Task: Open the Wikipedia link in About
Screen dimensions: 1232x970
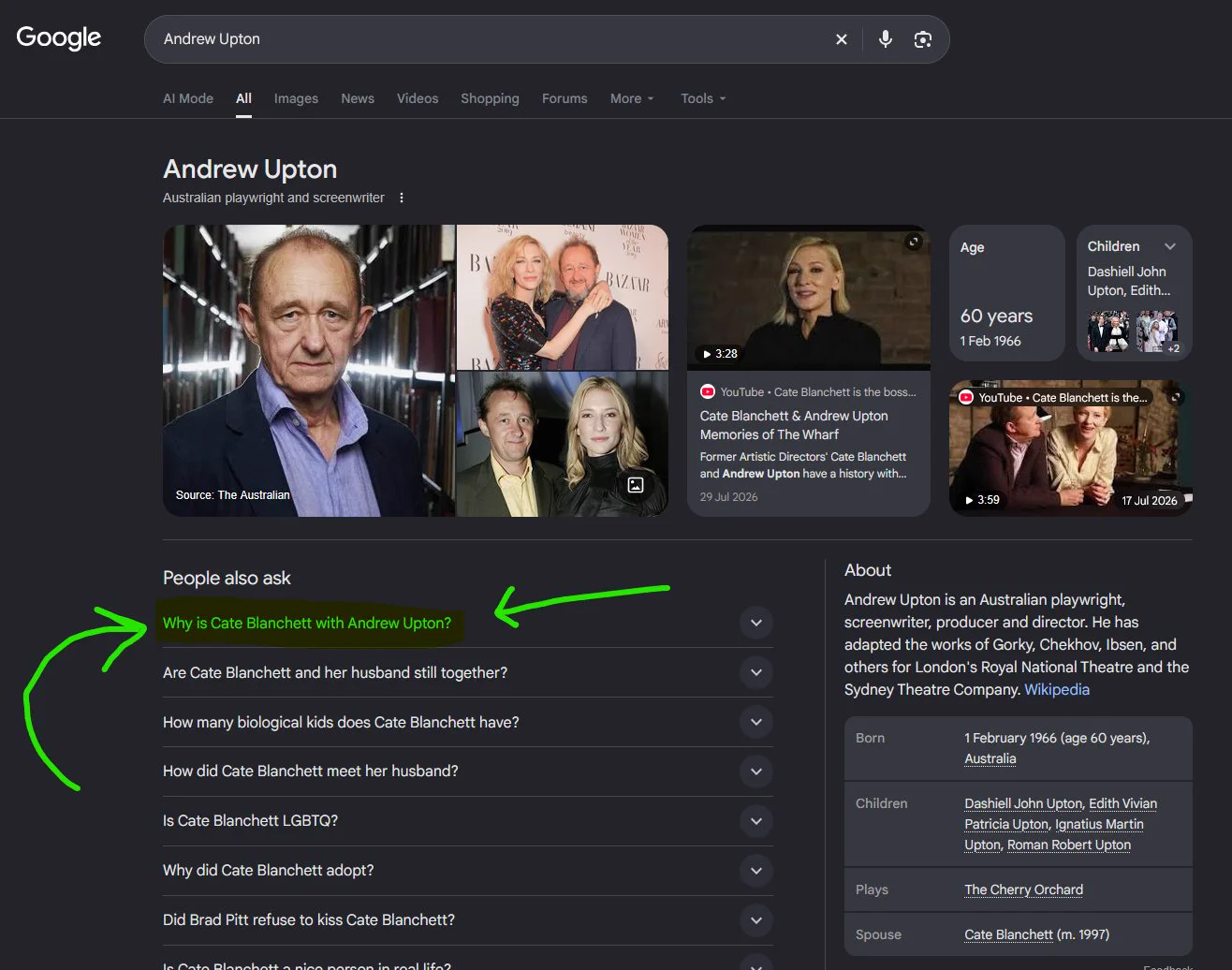Action: click(x=1057, y=689)
